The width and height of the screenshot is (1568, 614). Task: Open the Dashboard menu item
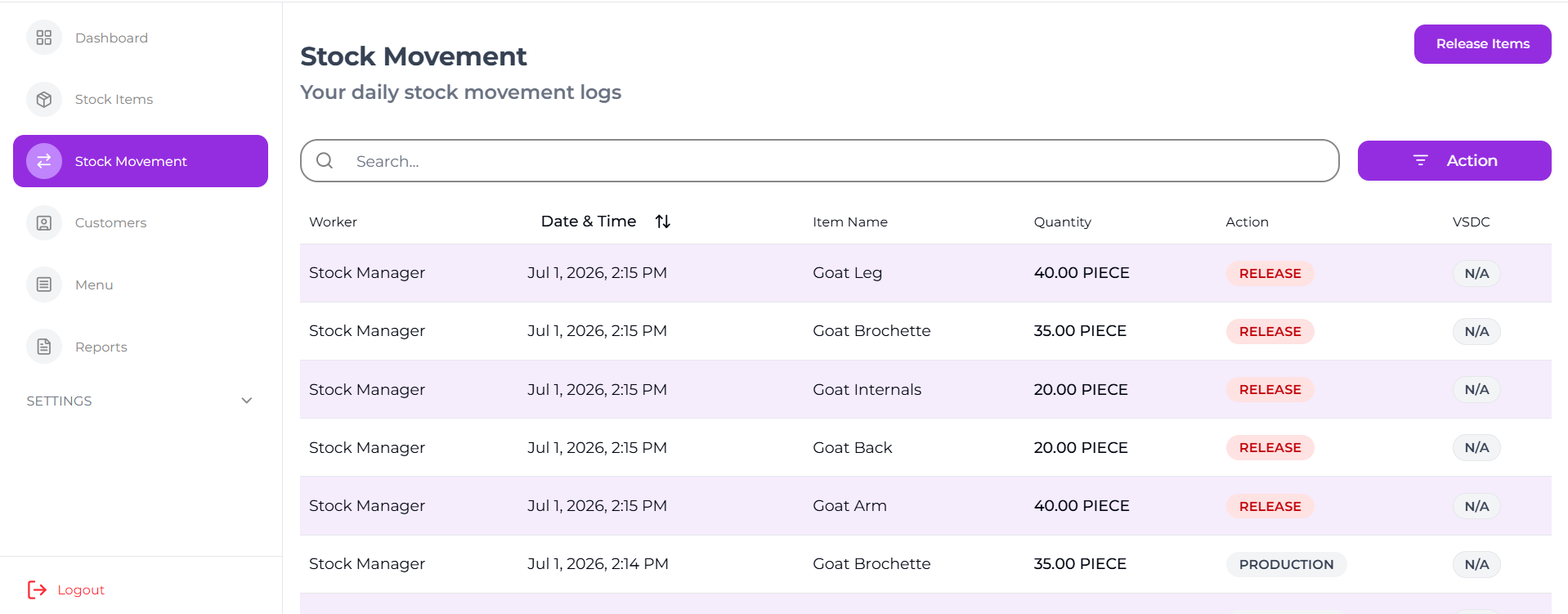141,38
